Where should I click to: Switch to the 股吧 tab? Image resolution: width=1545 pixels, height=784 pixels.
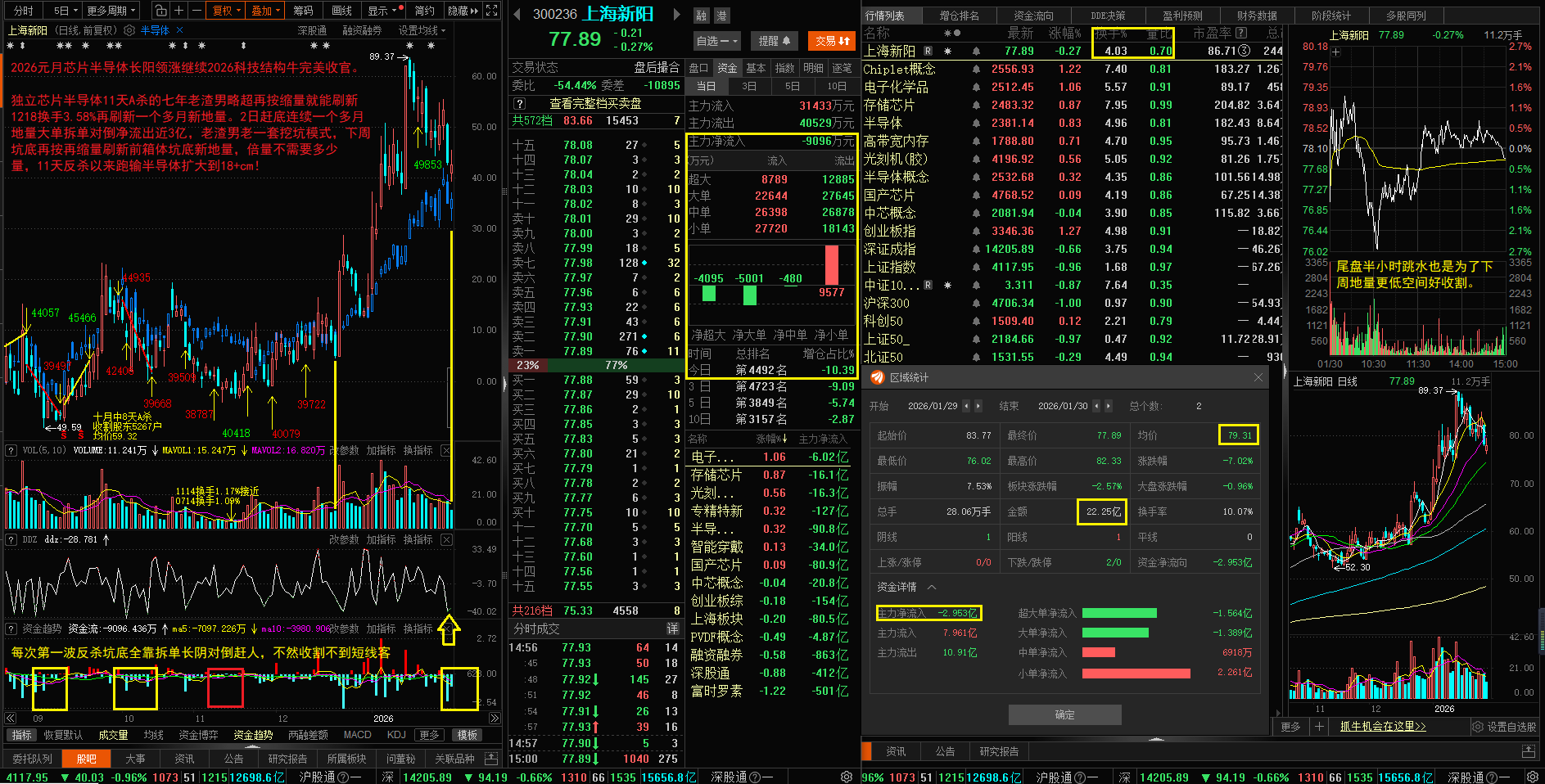(x=86, y=759)
